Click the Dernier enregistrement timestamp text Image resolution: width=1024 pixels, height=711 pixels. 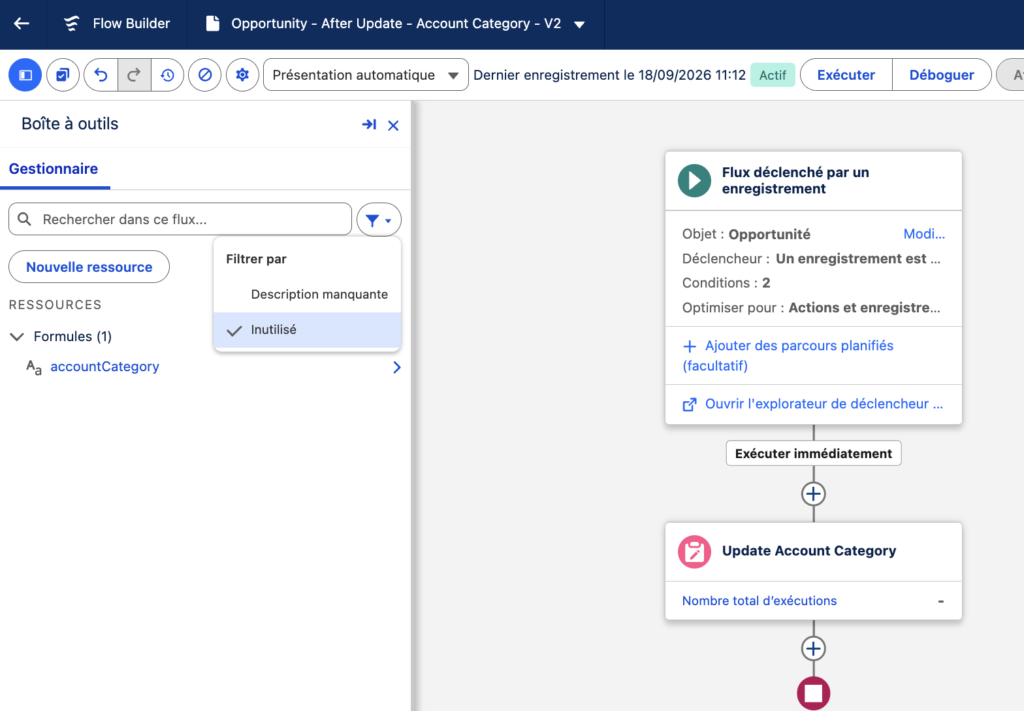(x=609, y=75)
